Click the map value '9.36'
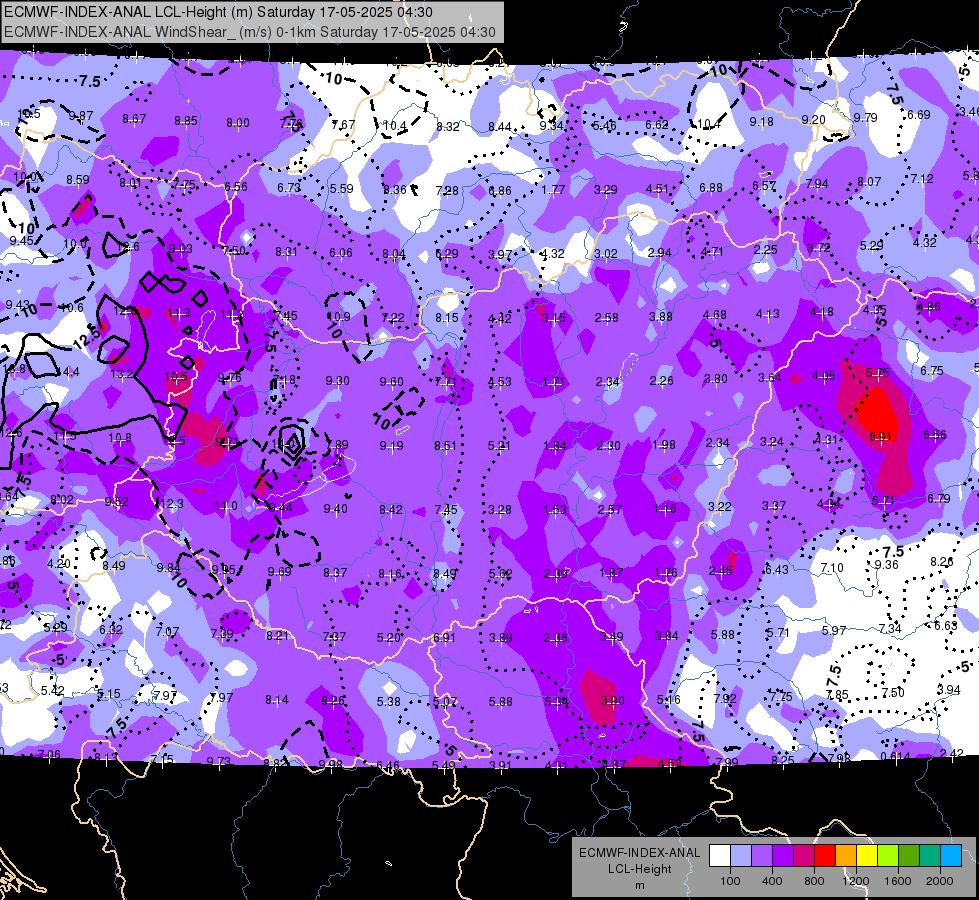 click(x=887, y=565)
